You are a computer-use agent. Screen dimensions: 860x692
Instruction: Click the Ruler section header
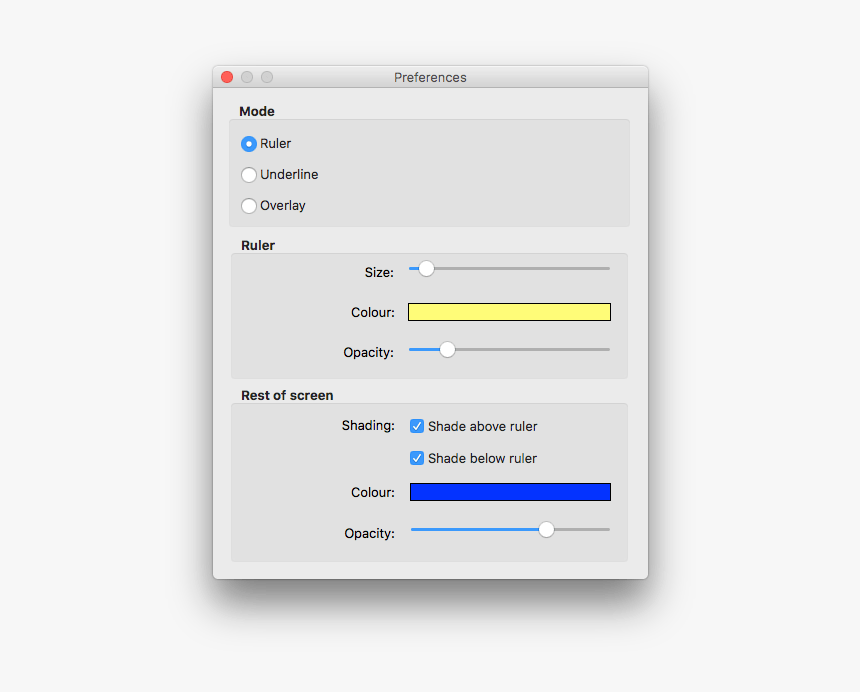[257, 245]
